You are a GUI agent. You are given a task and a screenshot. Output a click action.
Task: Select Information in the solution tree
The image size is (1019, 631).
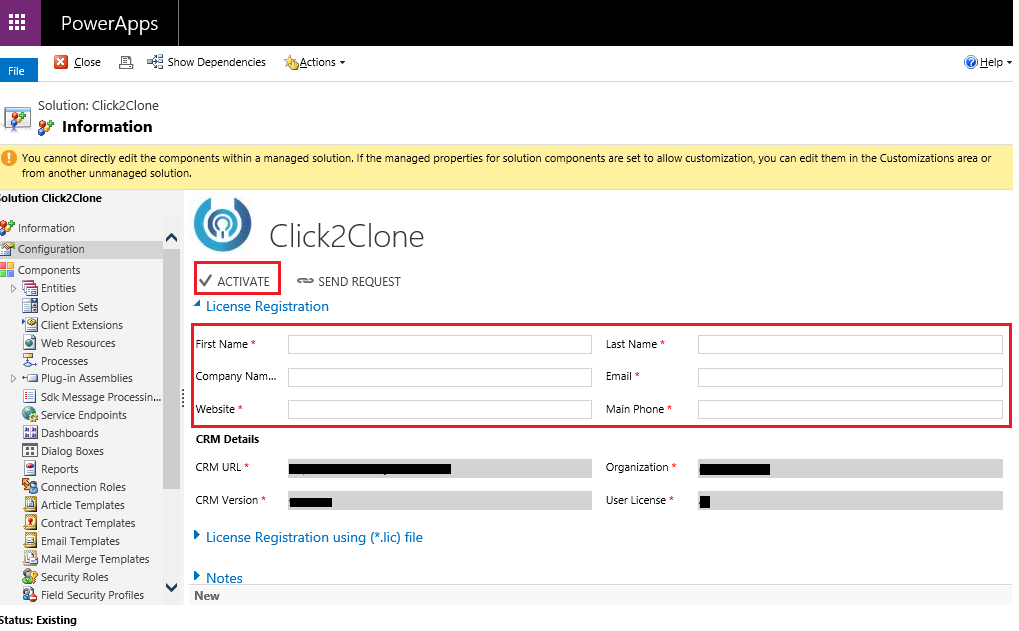click(x=46, y=228)
